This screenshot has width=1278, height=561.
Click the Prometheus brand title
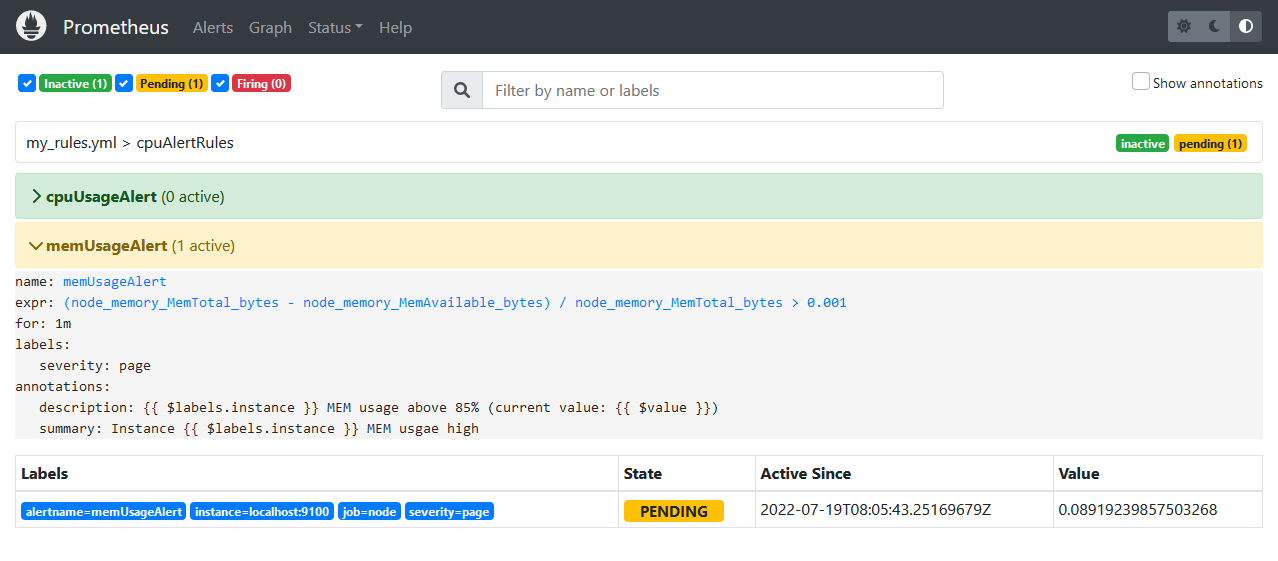(x=116, y=27)
